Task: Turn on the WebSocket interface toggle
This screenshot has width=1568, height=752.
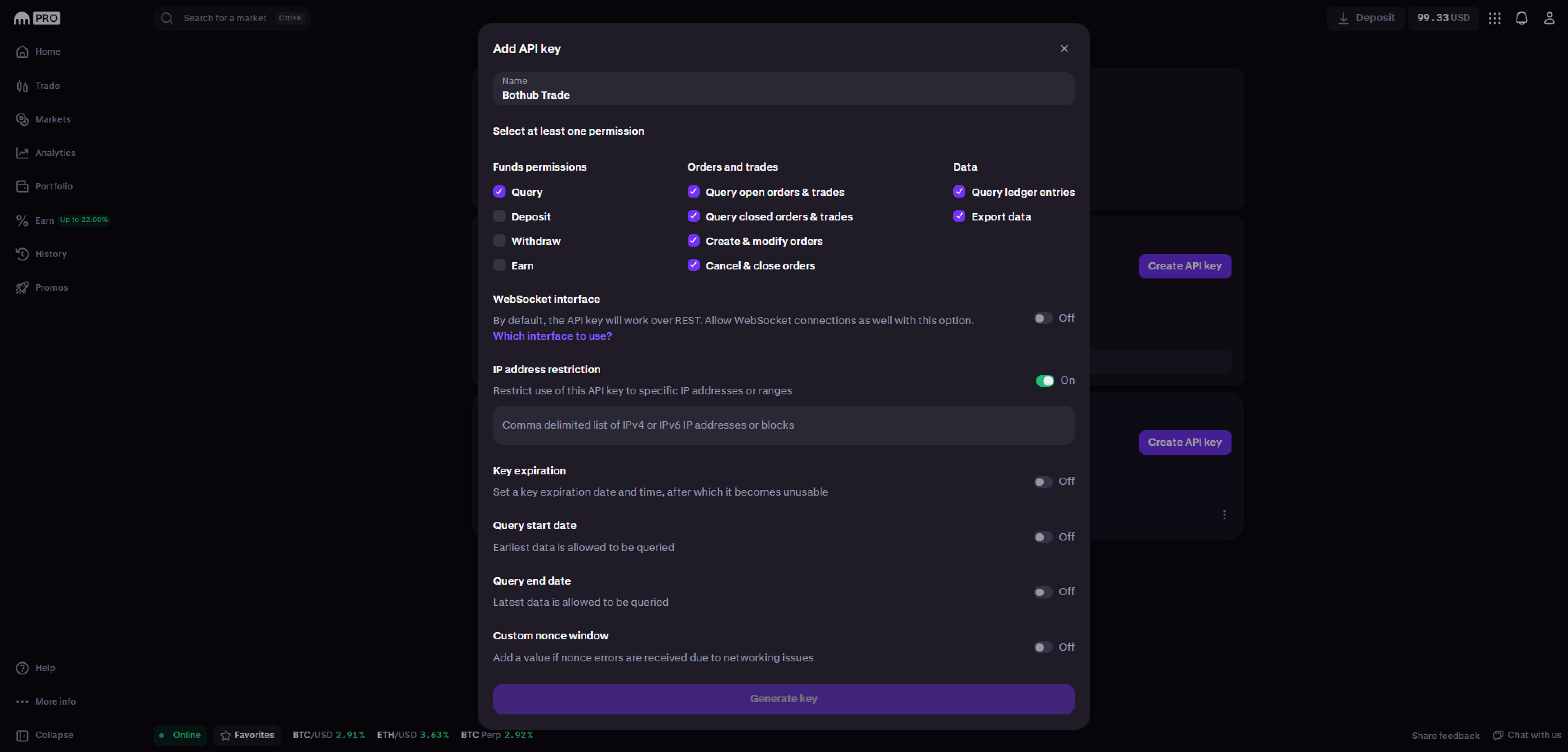Action: point(1043,318)
